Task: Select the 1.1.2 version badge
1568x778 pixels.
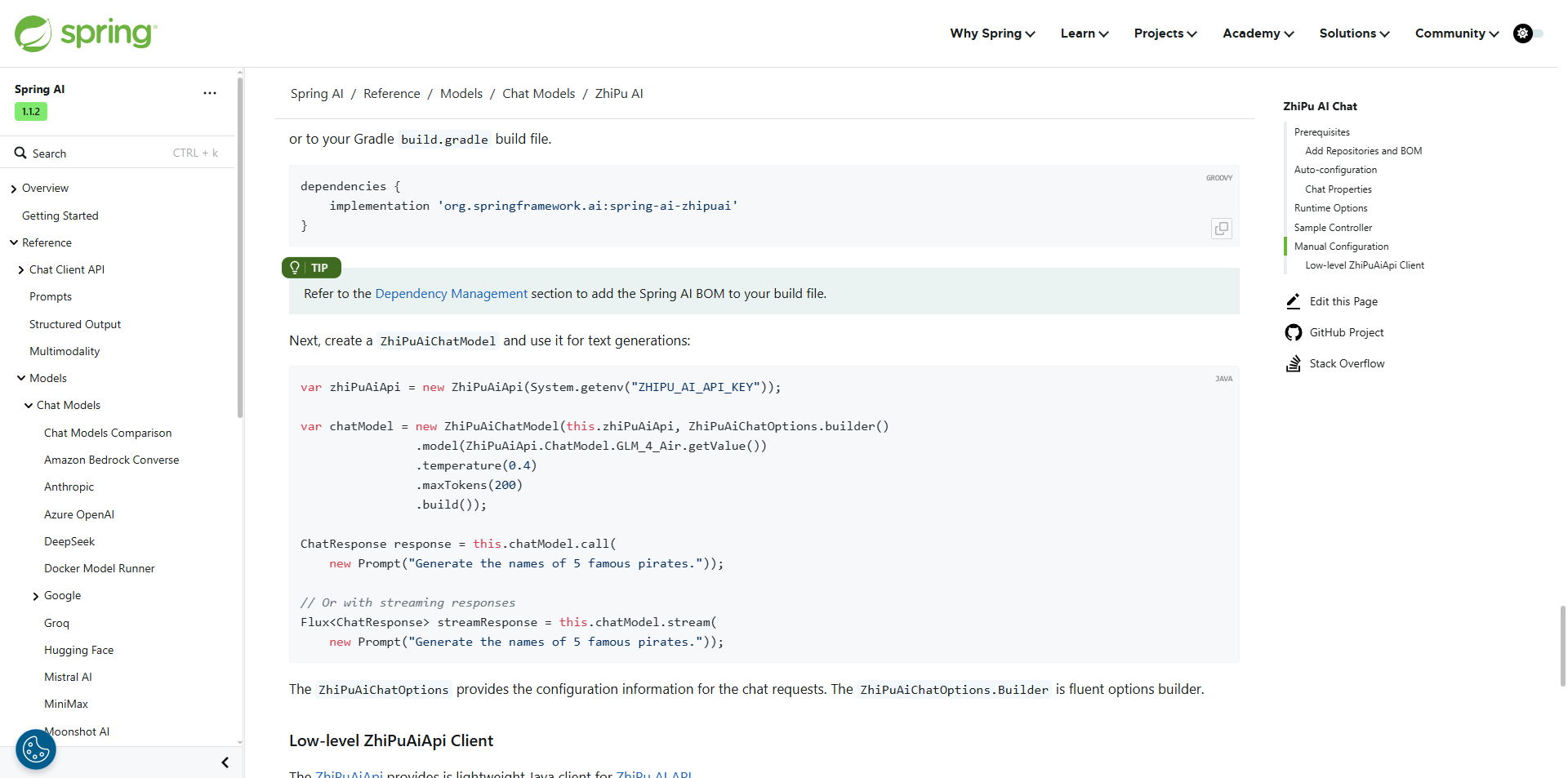Action: [31, 112]
